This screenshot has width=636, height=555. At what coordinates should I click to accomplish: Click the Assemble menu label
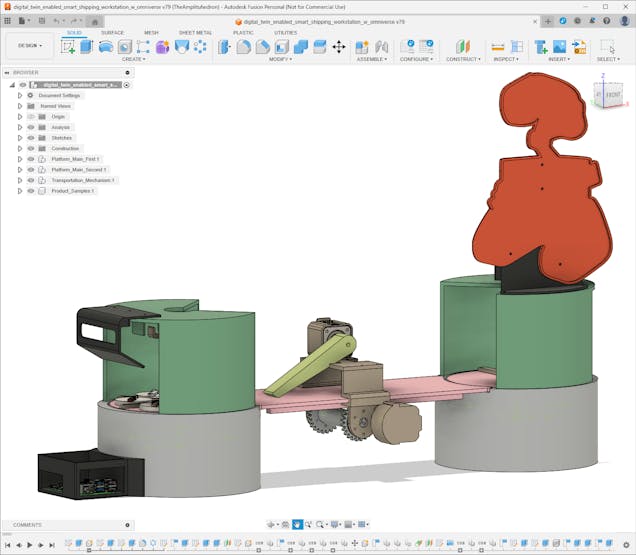tap(371, 59)
